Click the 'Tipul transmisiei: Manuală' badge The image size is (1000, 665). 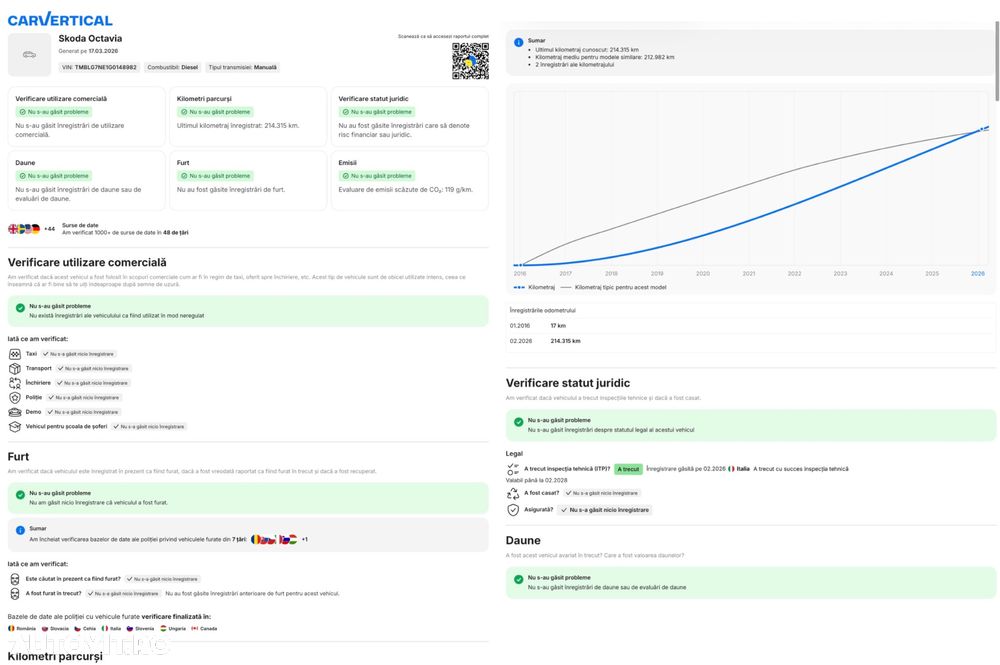pyautogui.click(x=242, y=67)
